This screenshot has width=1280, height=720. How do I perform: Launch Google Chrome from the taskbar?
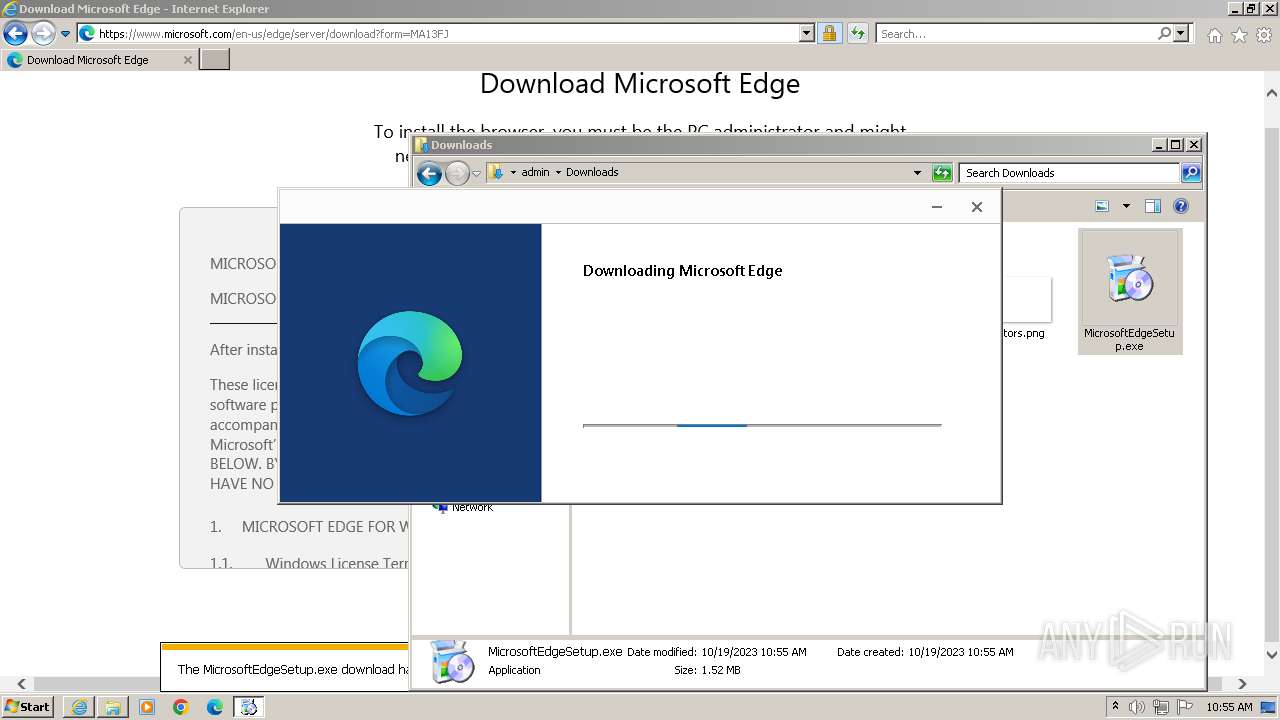click(x=181, y=707)
